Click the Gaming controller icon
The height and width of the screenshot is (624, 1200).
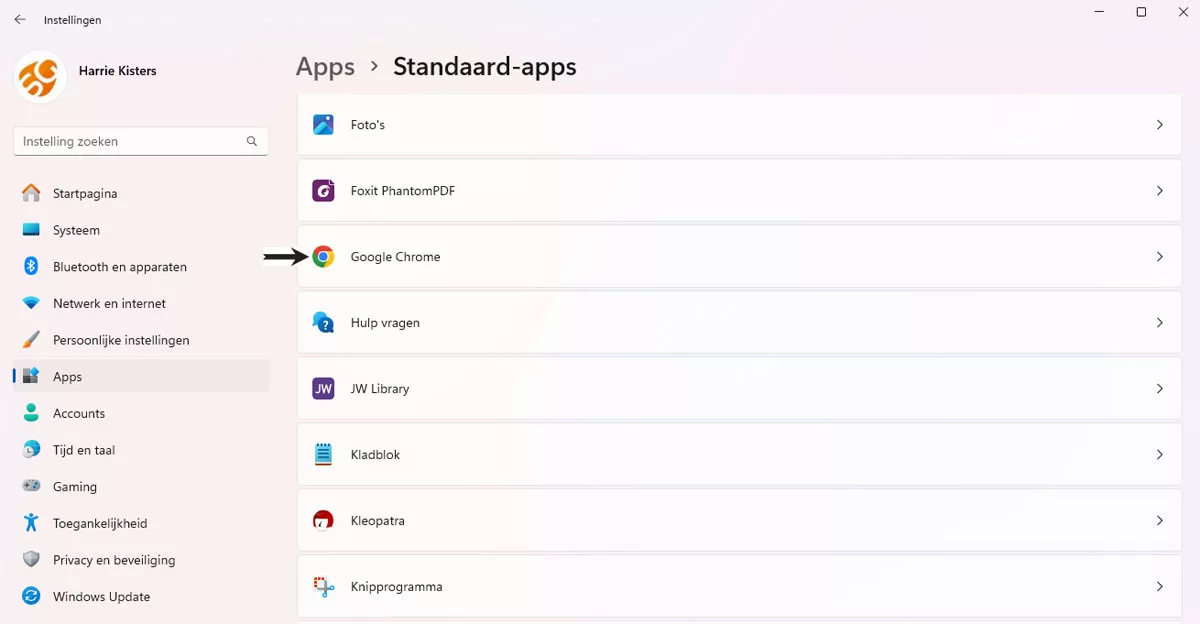32,487
